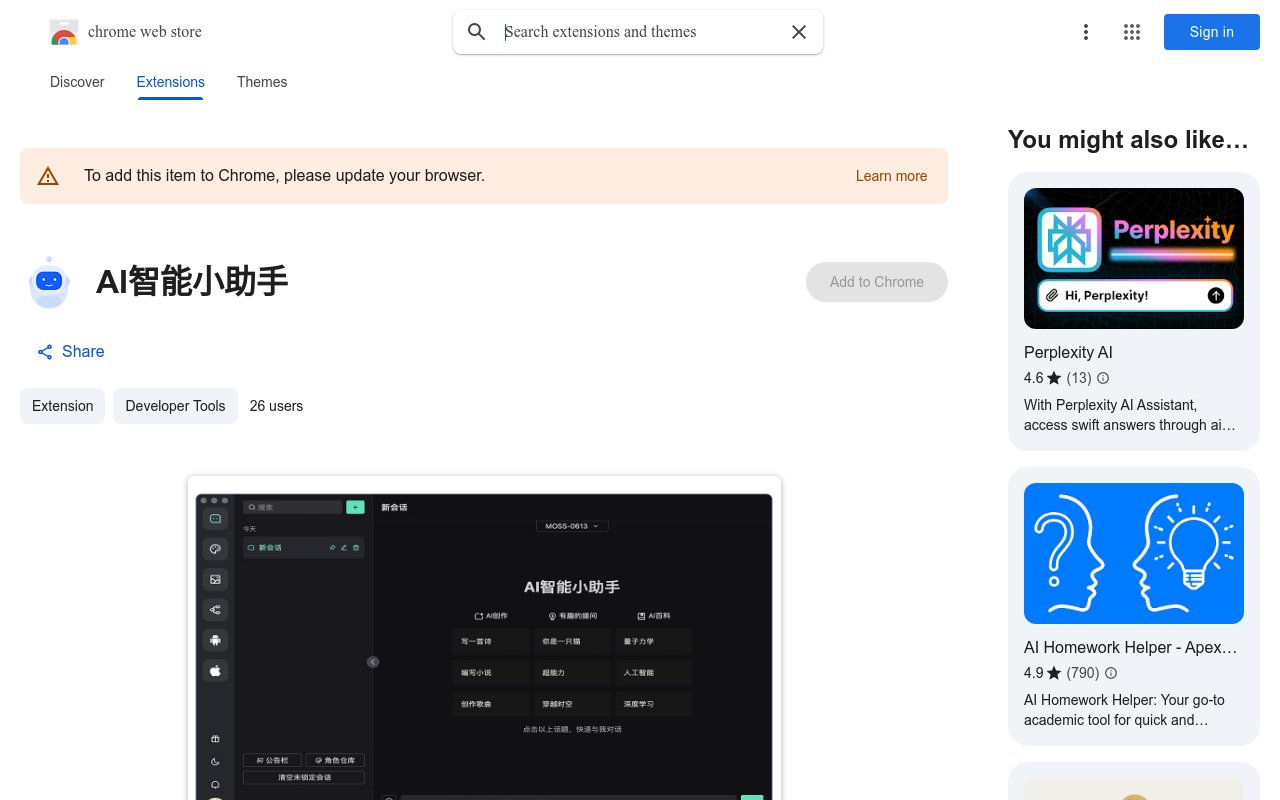Click the 4.6 star rating of Perplexity AI

[x=1042, y=378]
